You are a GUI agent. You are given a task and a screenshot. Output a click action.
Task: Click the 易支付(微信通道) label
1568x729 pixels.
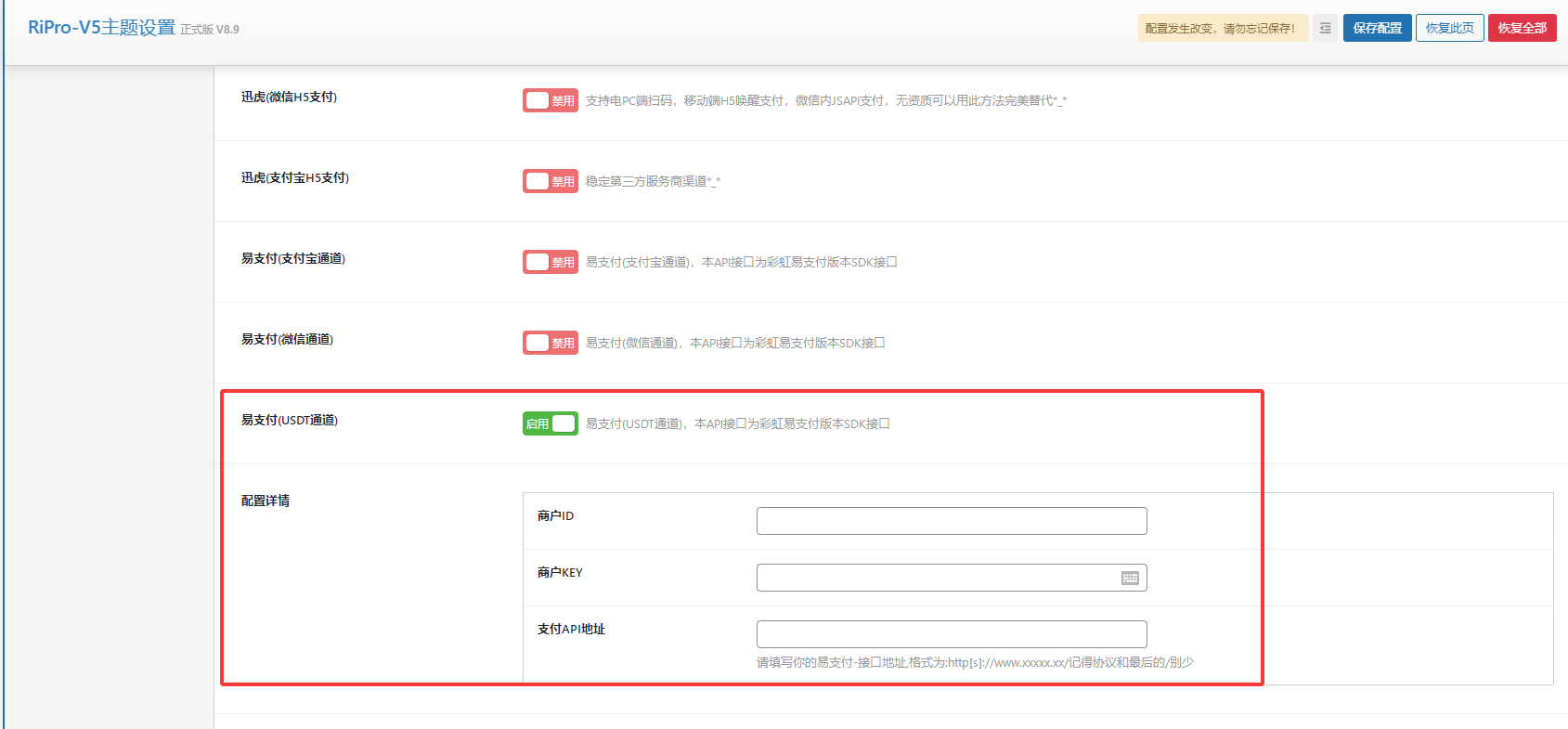[x=288, y=339]
